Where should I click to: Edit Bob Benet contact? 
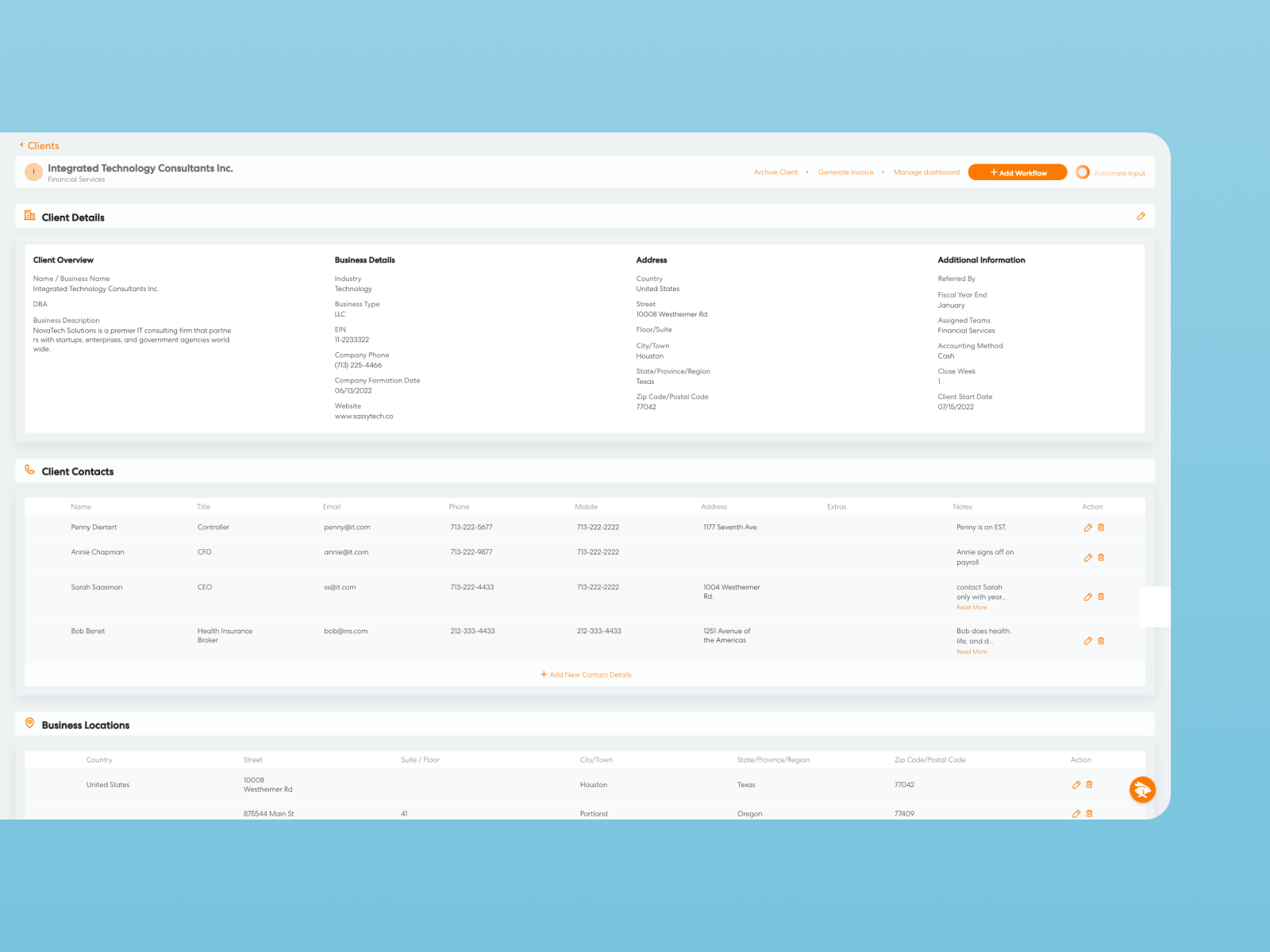tap(1088, 641)
